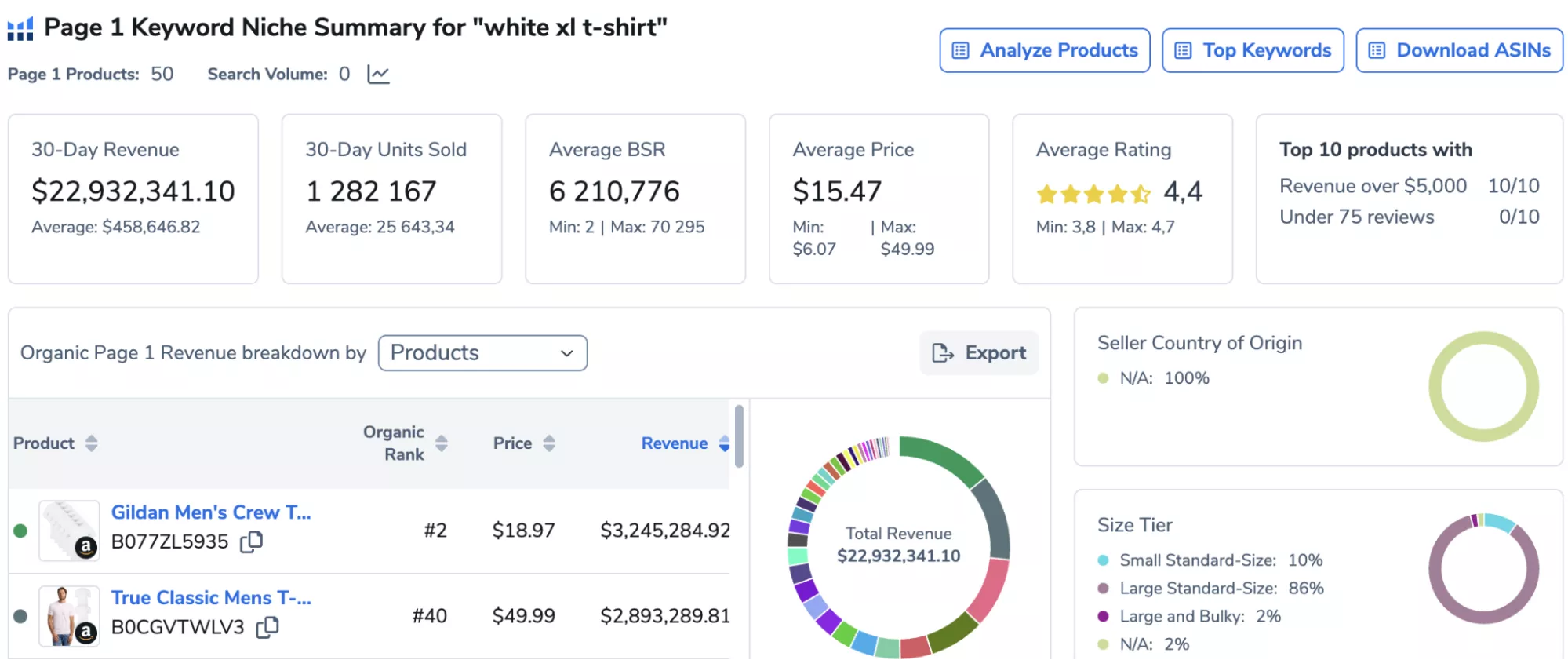Click the Average Rating star icons
The height and width of the screenshot is (660, 1568).
[x=1093, y=193]
